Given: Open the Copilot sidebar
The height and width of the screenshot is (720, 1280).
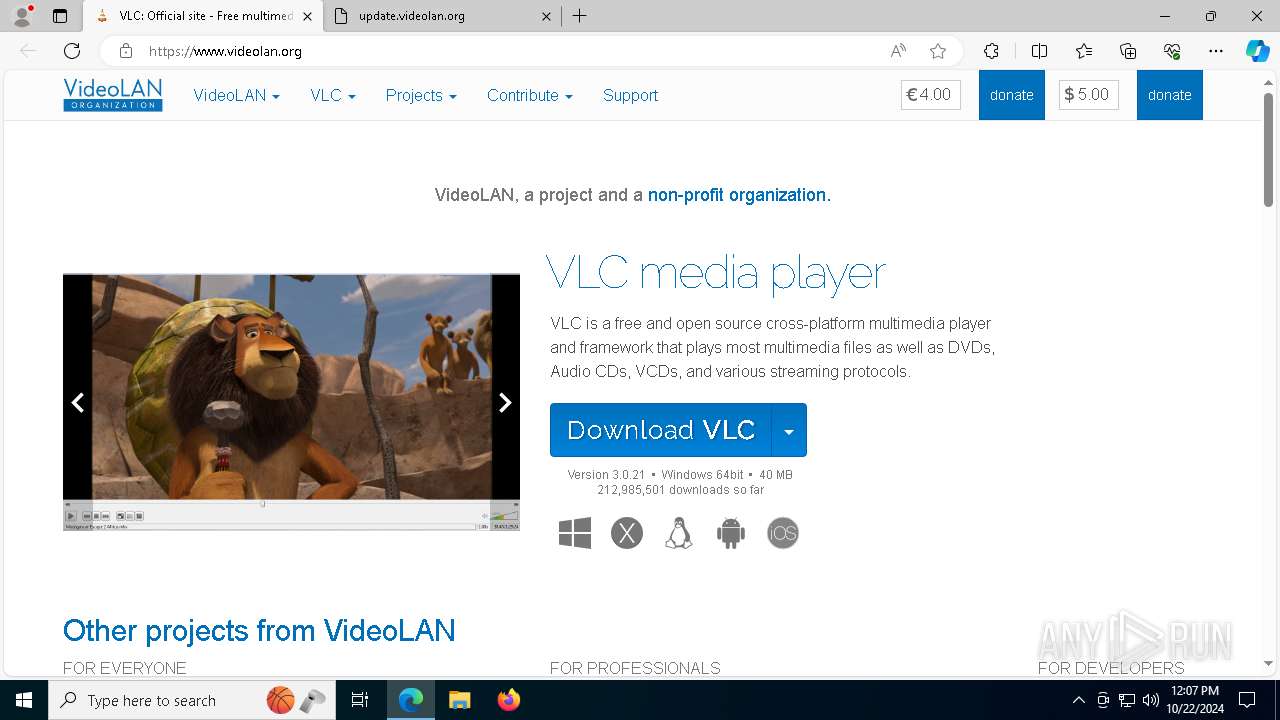Looking at the screenshot, I should click(x=1258, y=51).
